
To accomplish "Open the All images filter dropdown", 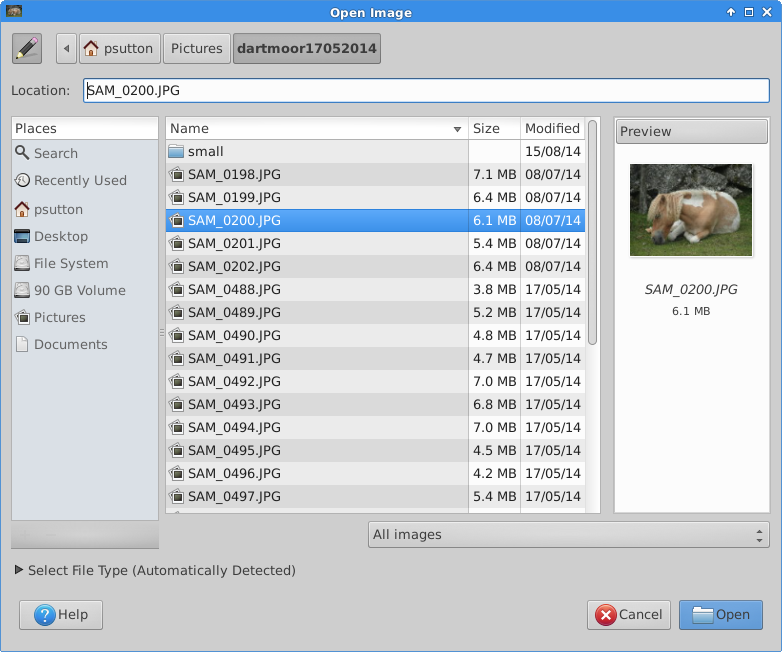I will 569,535.
